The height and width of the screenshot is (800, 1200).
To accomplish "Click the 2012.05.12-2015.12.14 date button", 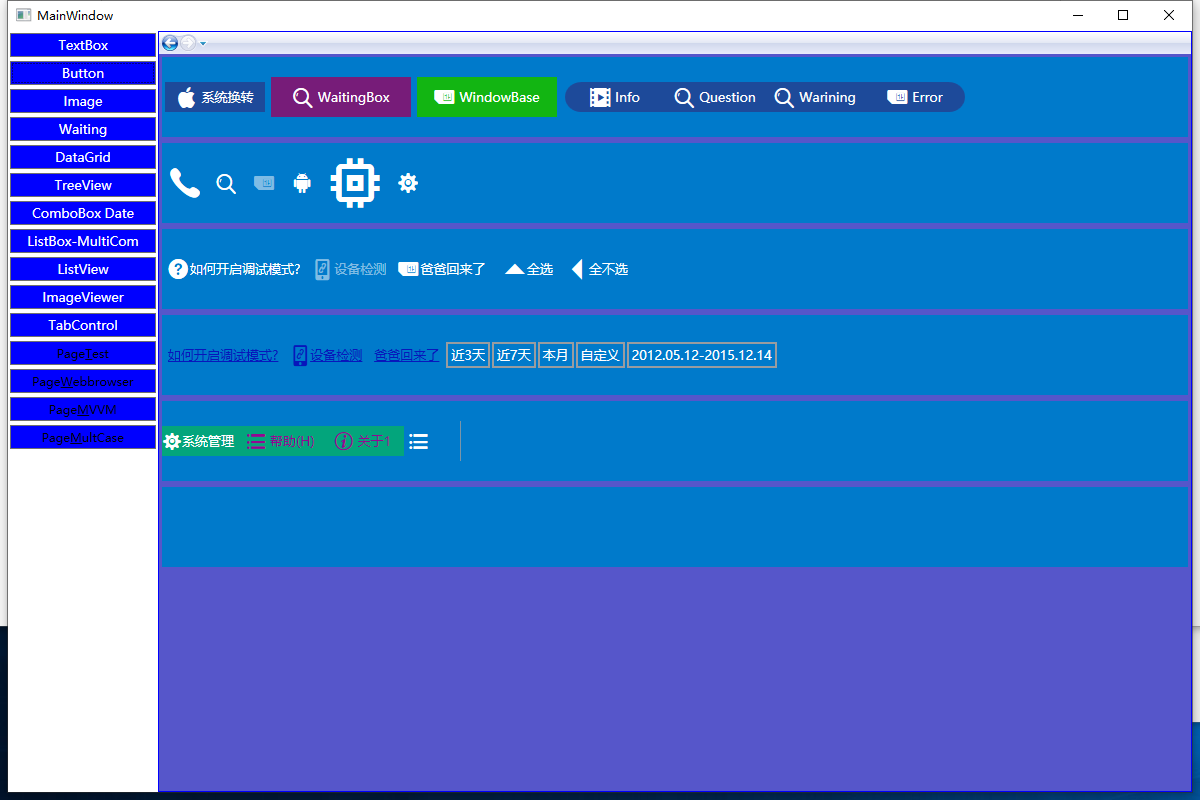I will coord(702,355).
